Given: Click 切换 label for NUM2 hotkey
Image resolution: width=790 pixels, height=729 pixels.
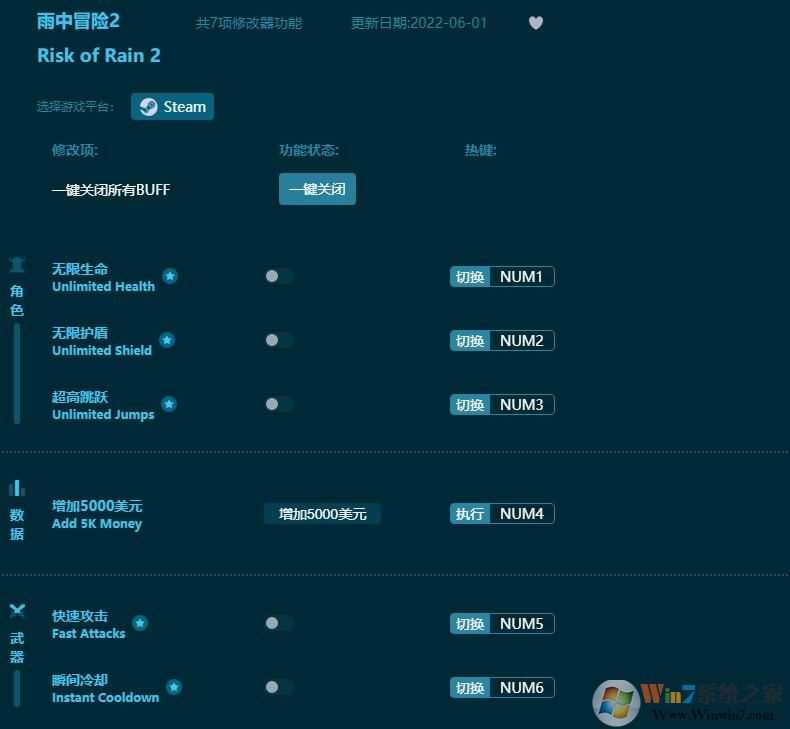Looking at the screenshot, I should coord(470,341).
